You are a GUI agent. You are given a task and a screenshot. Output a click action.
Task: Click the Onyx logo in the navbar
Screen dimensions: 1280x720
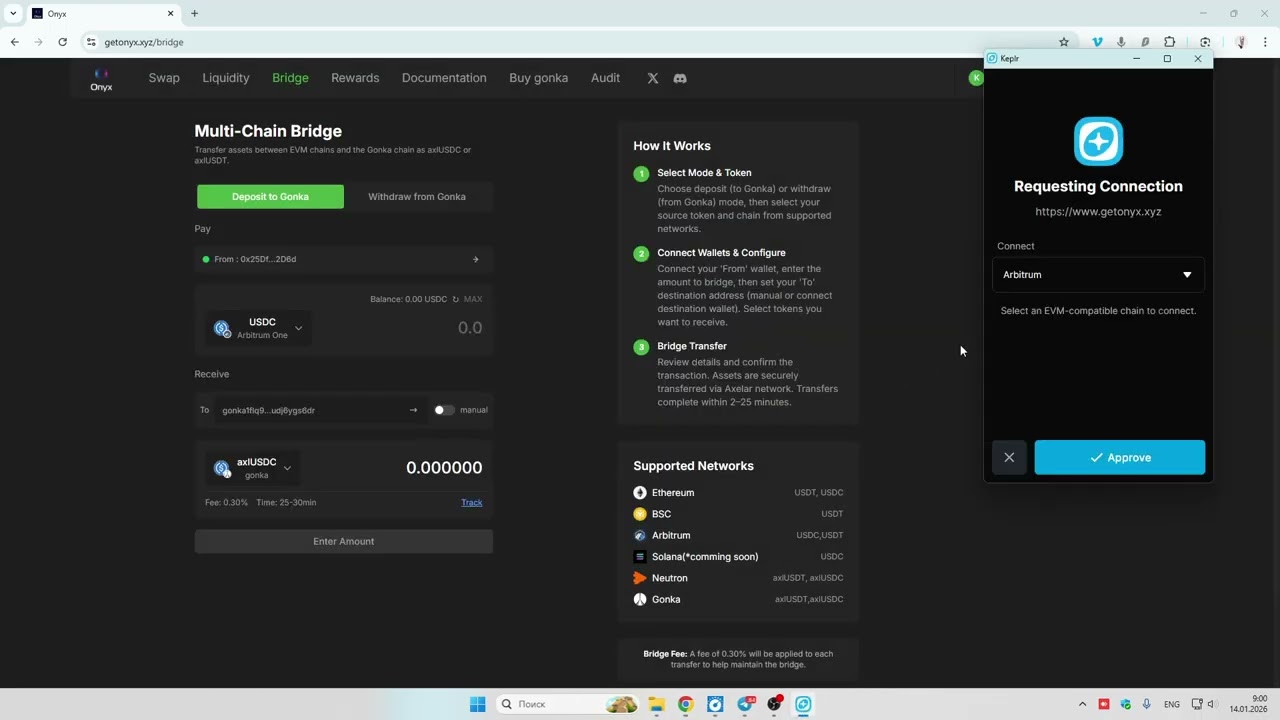click(x=101, y=79)
